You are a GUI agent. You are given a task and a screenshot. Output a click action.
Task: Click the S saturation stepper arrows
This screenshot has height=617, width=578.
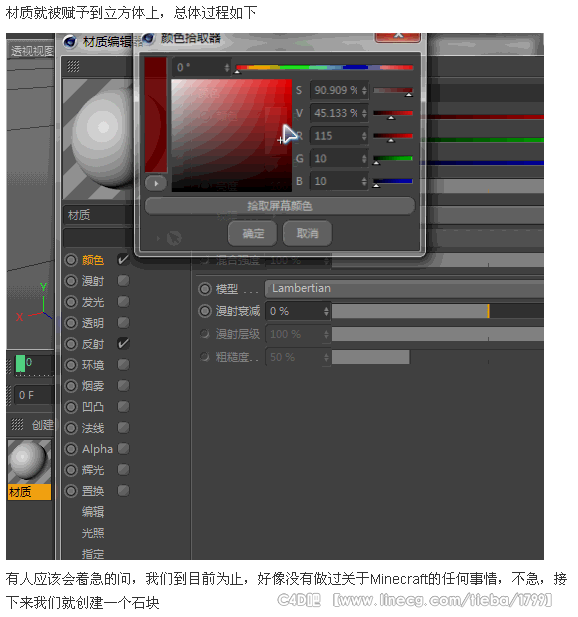tap(364, 91)
